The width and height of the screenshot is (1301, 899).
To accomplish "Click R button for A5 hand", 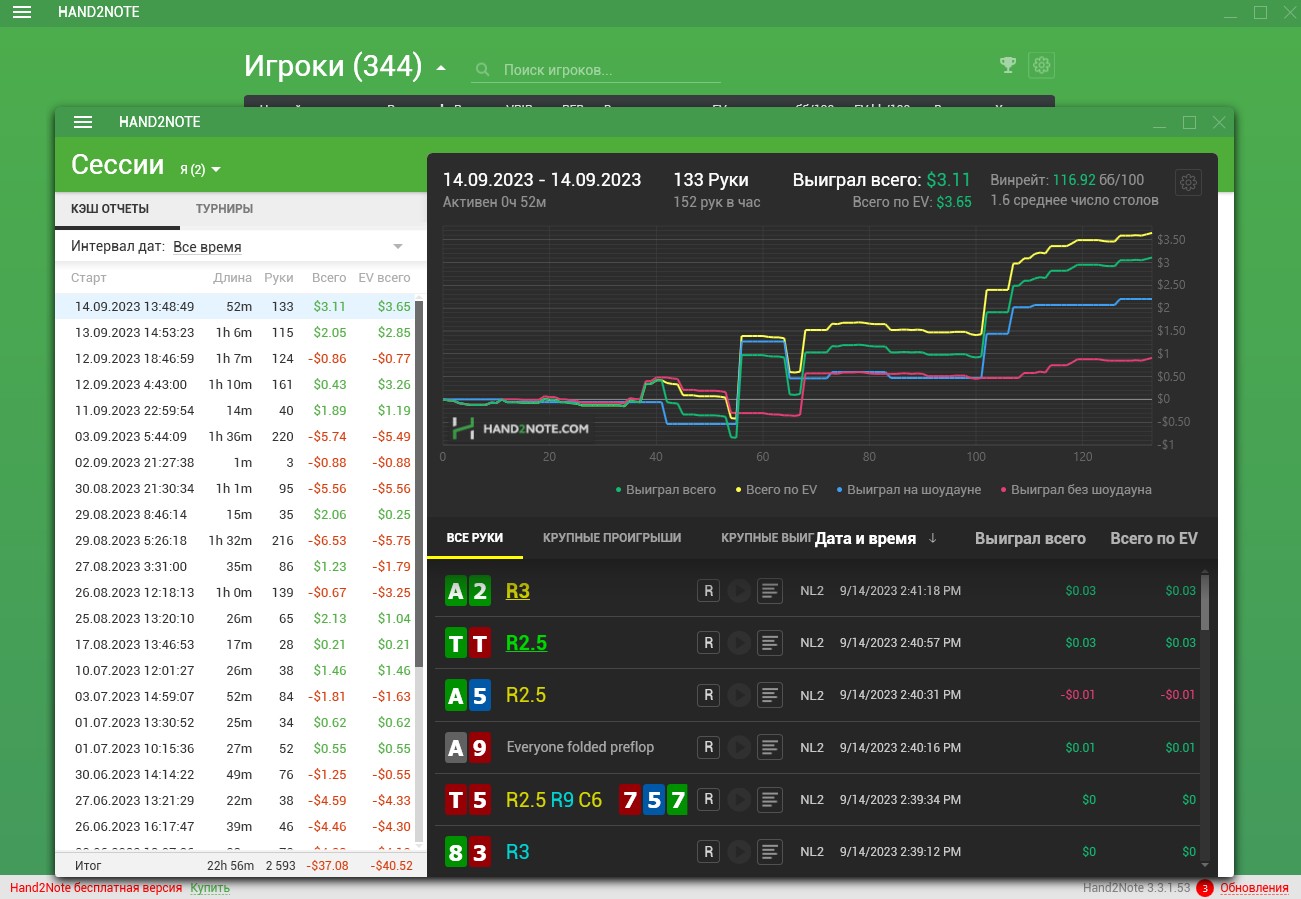I will pyautogui.click(x=708, y=695).
